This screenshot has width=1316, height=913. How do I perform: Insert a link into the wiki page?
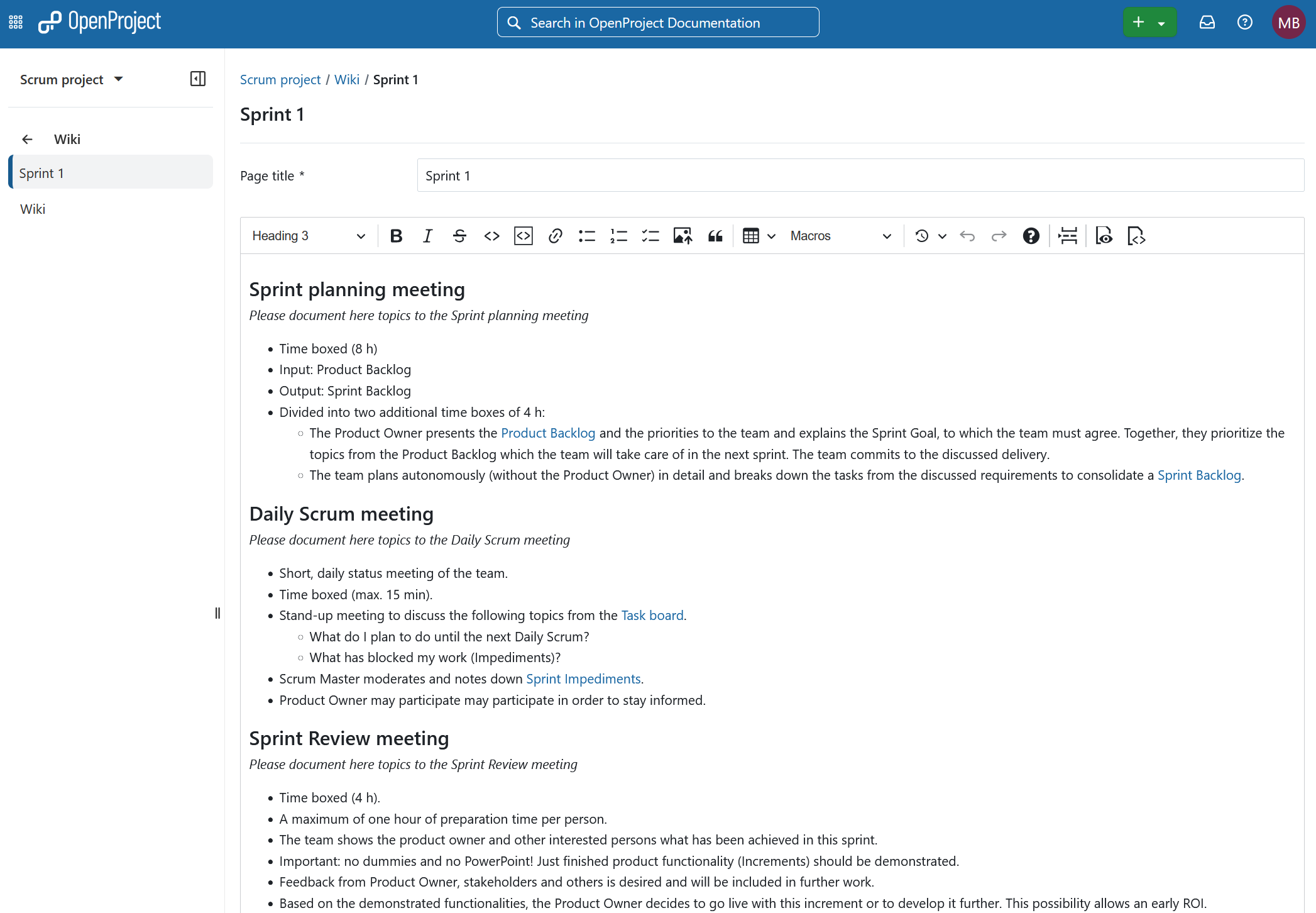pos(555,236)
